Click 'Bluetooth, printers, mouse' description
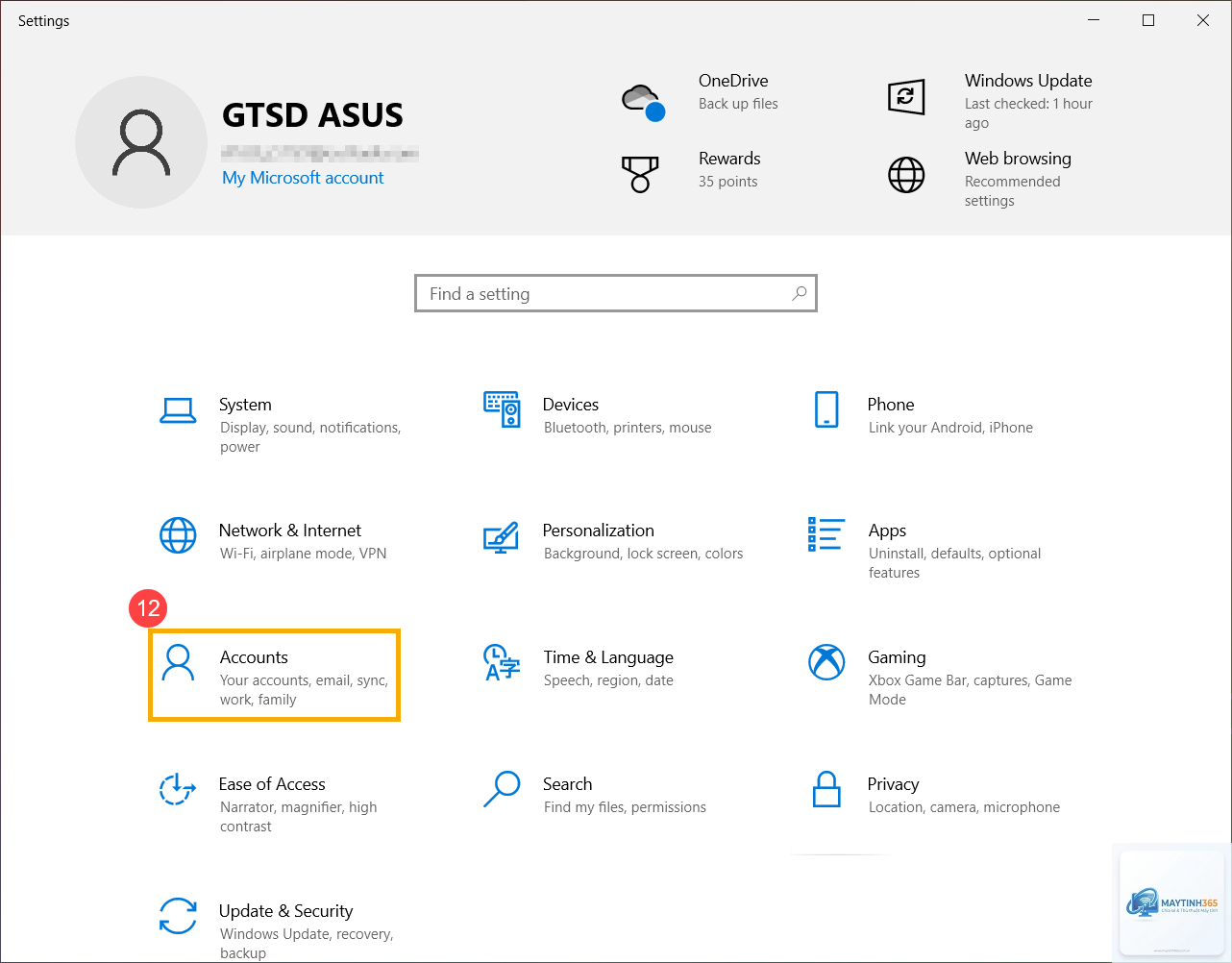The image size is (1232, 963). [x=628, y=428]
